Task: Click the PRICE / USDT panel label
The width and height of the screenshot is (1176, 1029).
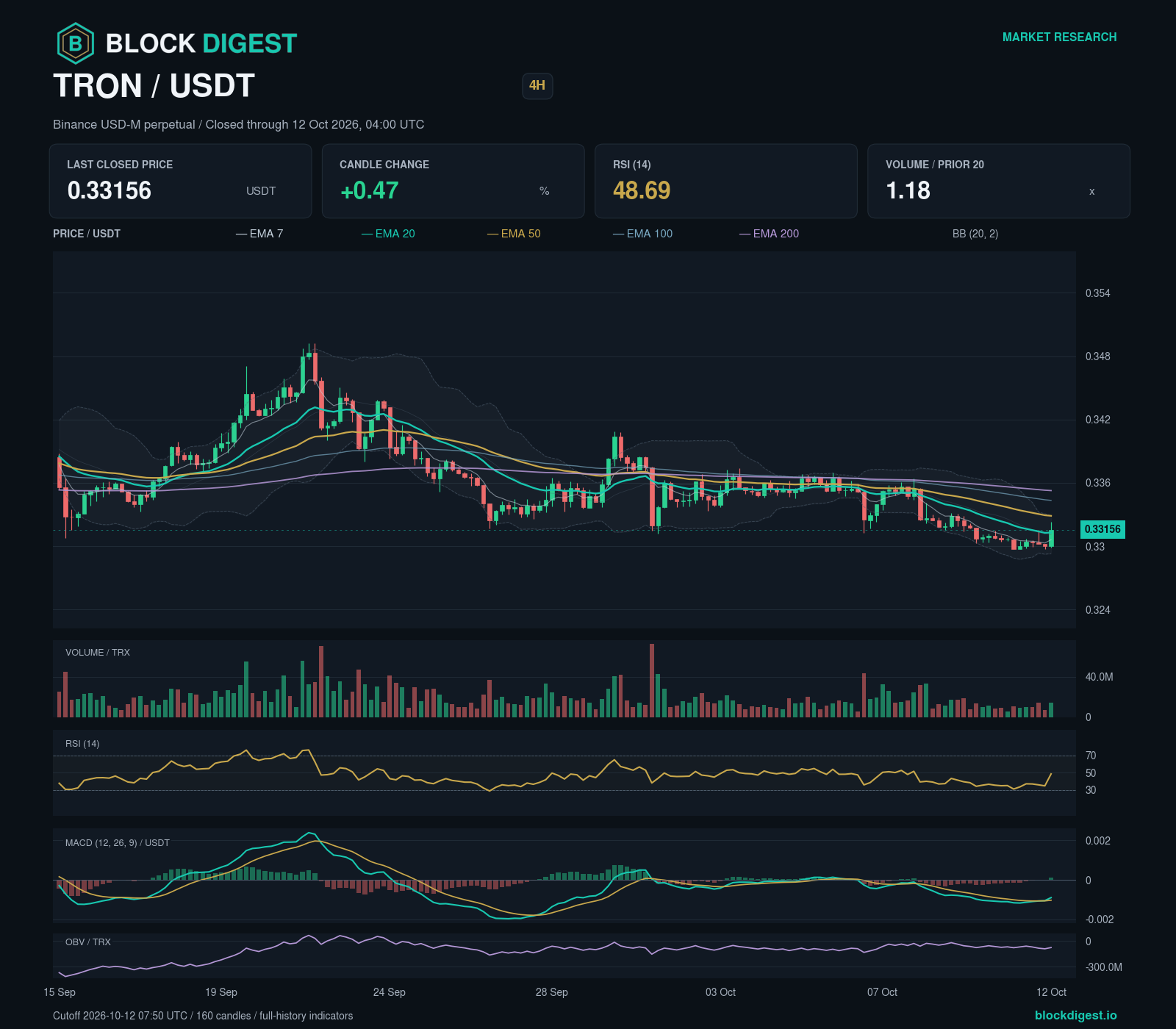Action: [87, 234]
